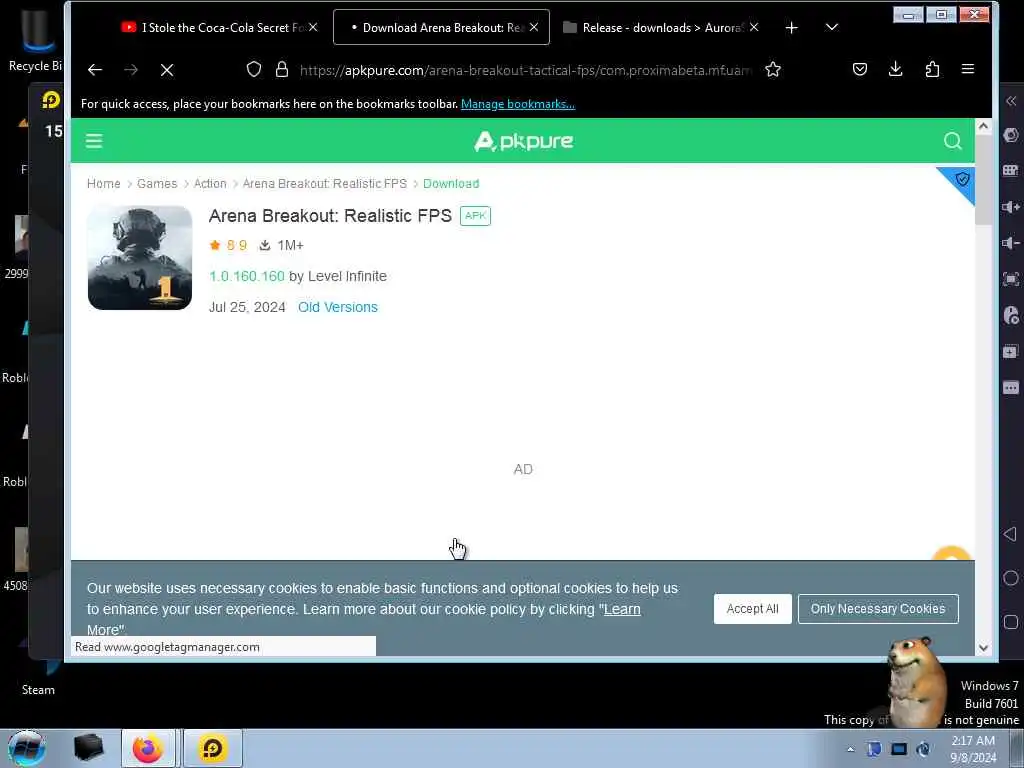Go back with the browser back arrow
Viewport: 1024px width, 768px height.
(95, 70)
